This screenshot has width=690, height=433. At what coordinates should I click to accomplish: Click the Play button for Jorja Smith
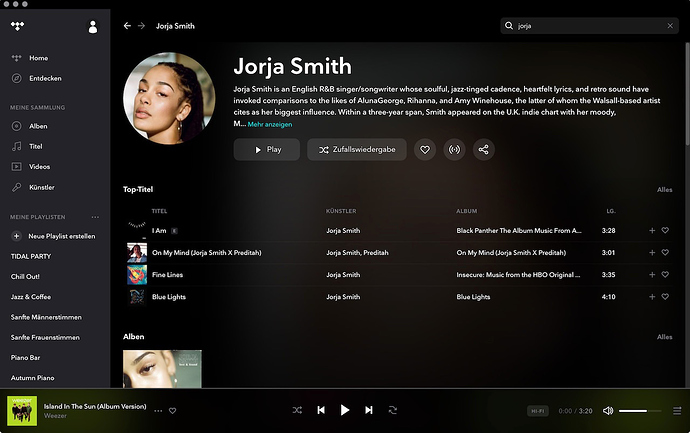[267, 150]
